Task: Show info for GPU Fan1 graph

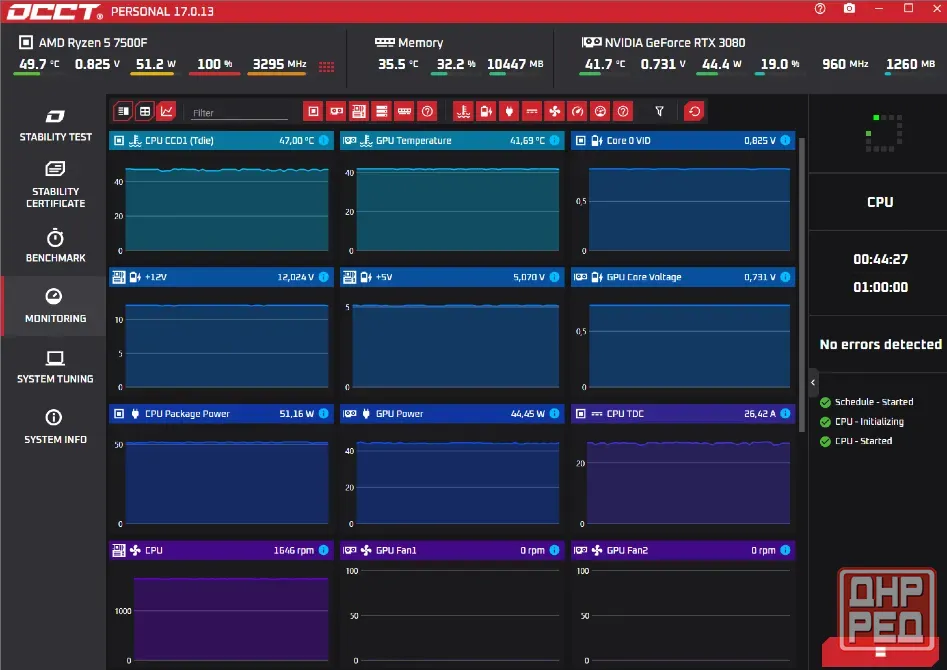Action: coord(554,550)
